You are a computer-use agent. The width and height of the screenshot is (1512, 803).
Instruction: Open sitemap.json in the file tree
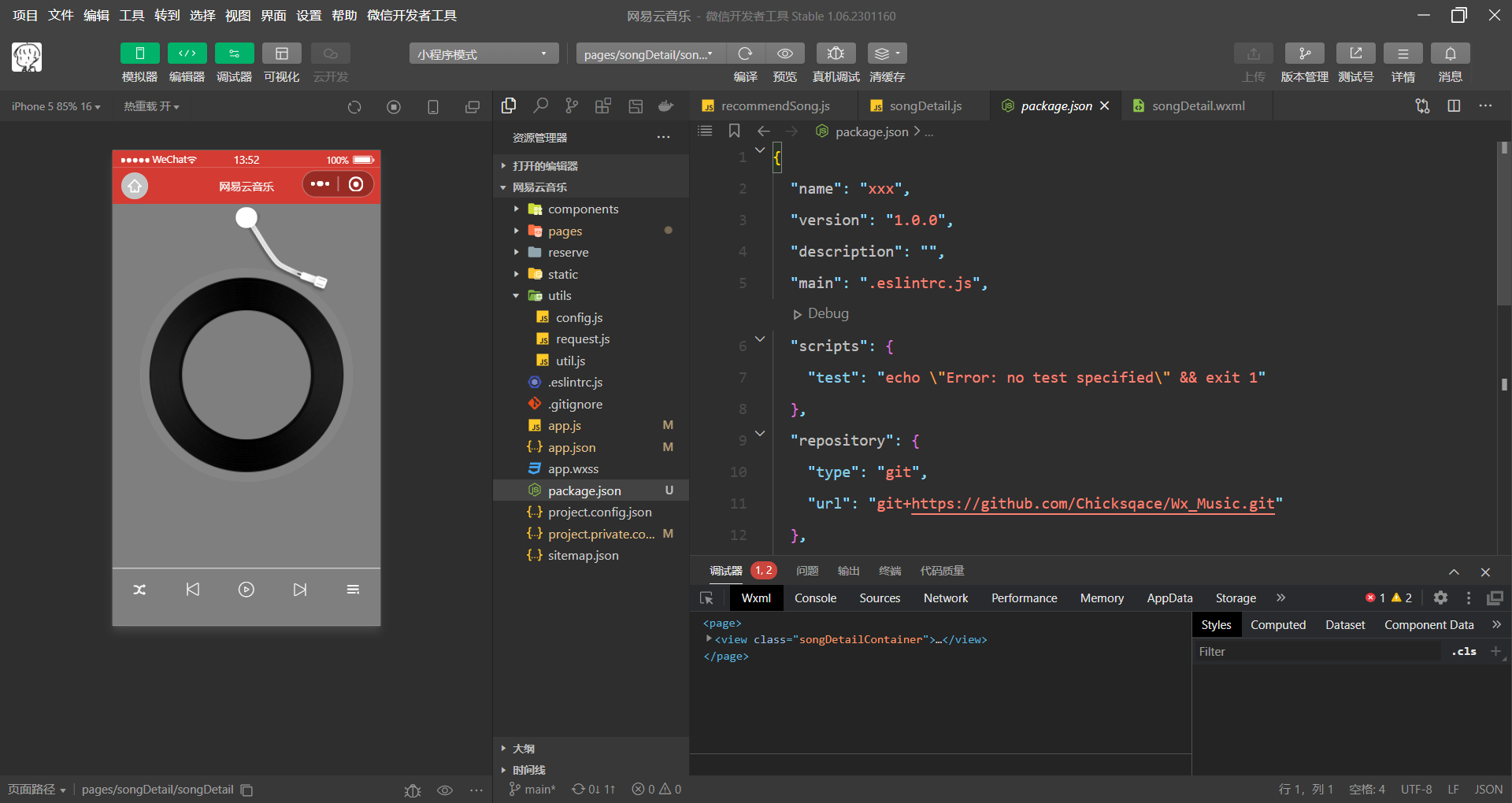(583, 555)
